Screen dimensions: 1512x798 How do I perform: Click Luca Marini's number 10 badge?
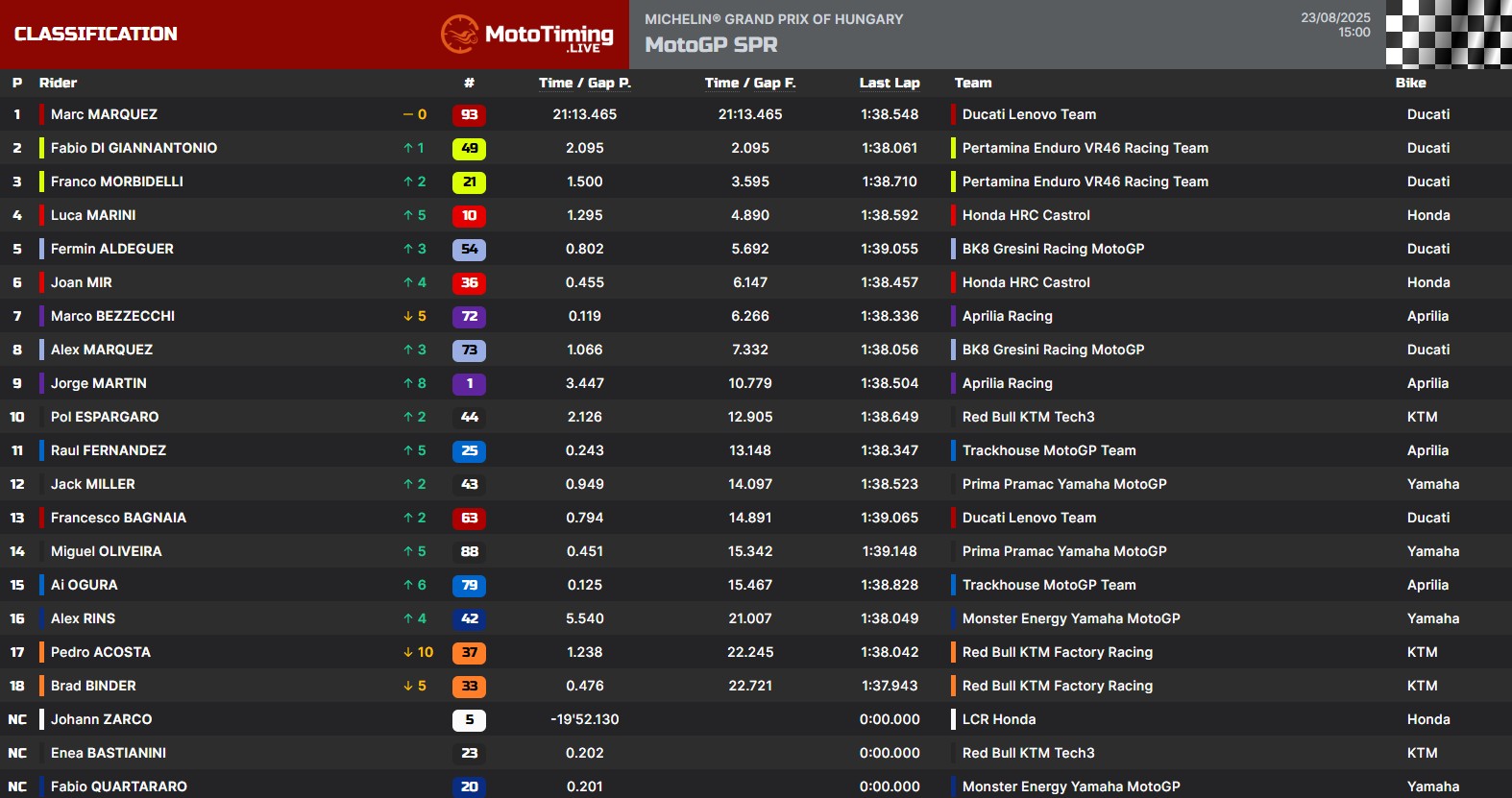[x=469, y=216]
